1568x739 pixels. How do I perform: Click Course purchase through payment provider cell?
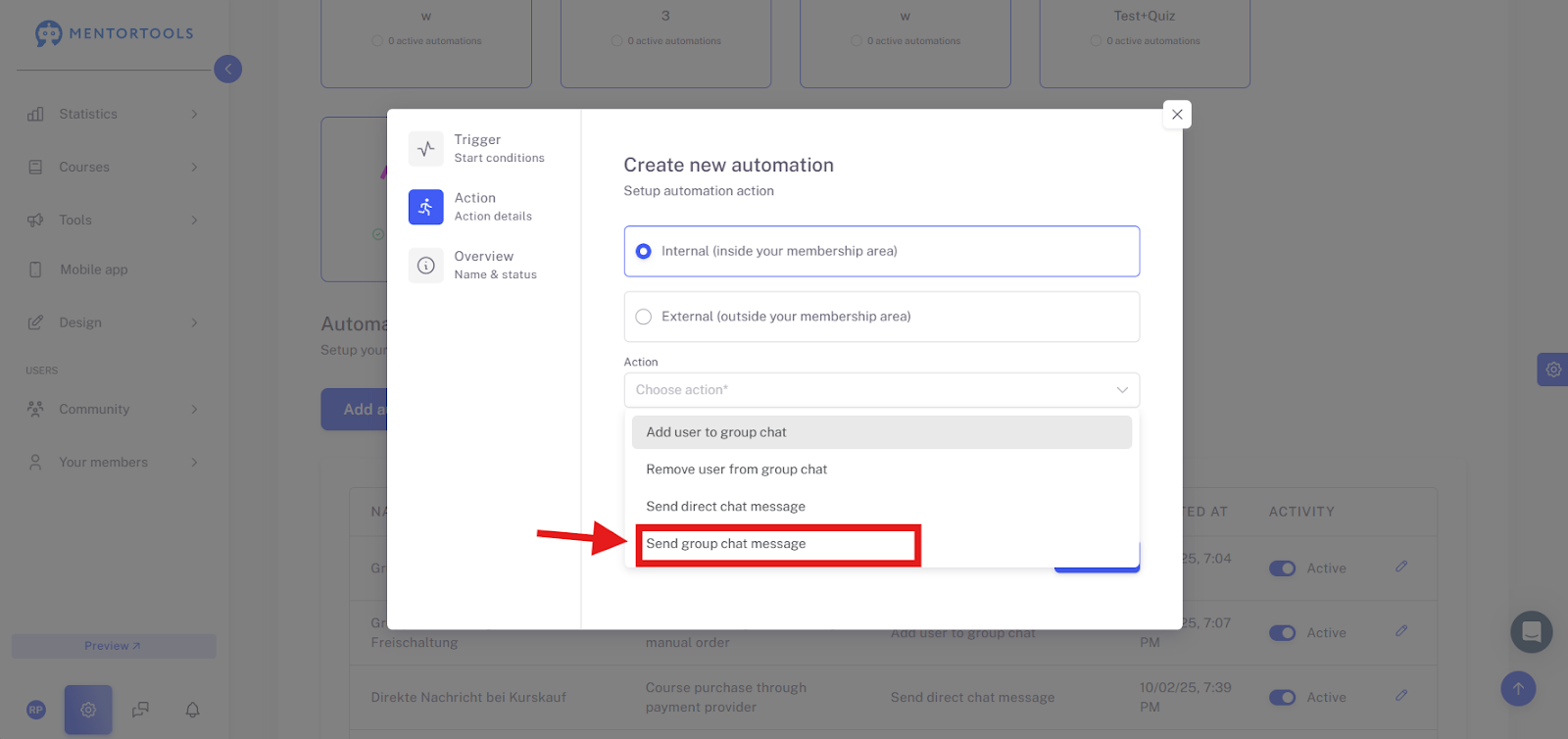pos(726,698)
